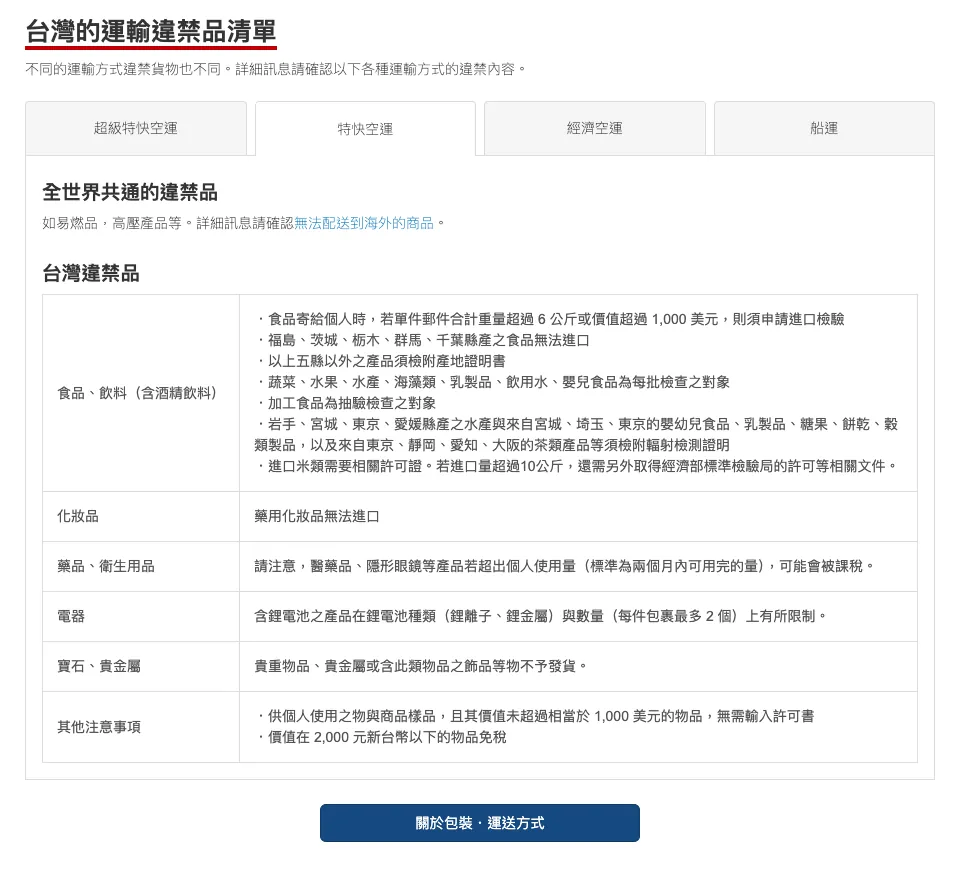
Task: Click the 福島、茨城 food import ban line
Action: point(422,340)
